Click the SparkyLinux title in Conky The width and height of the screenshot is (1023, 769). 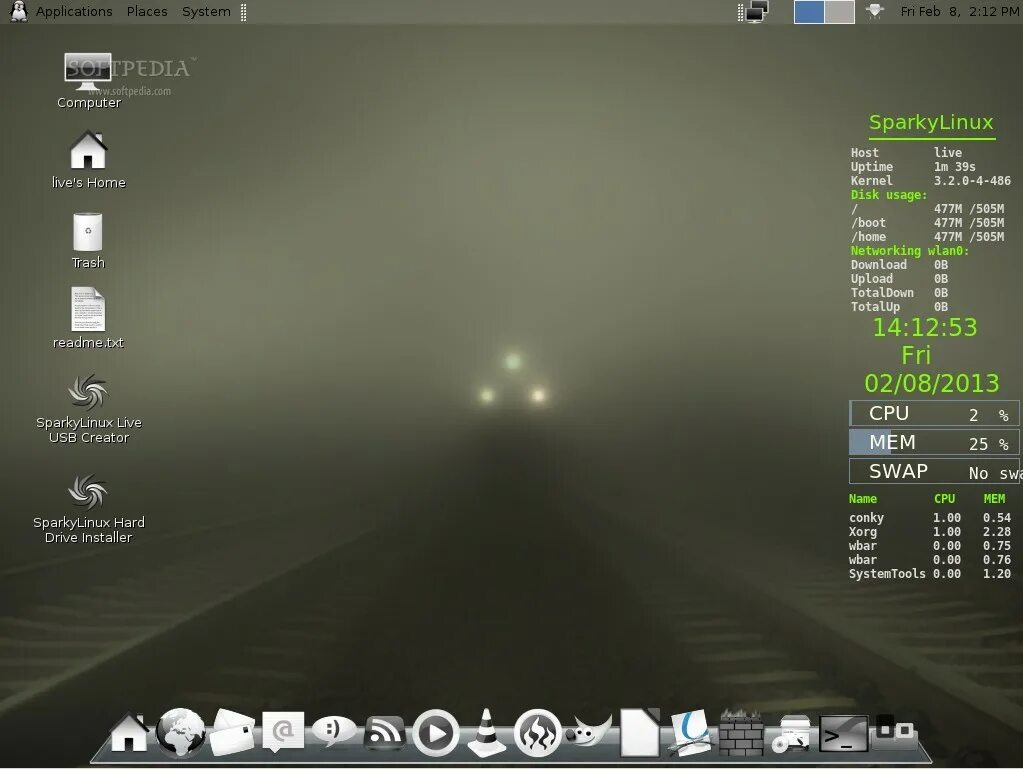pos(931,122)
